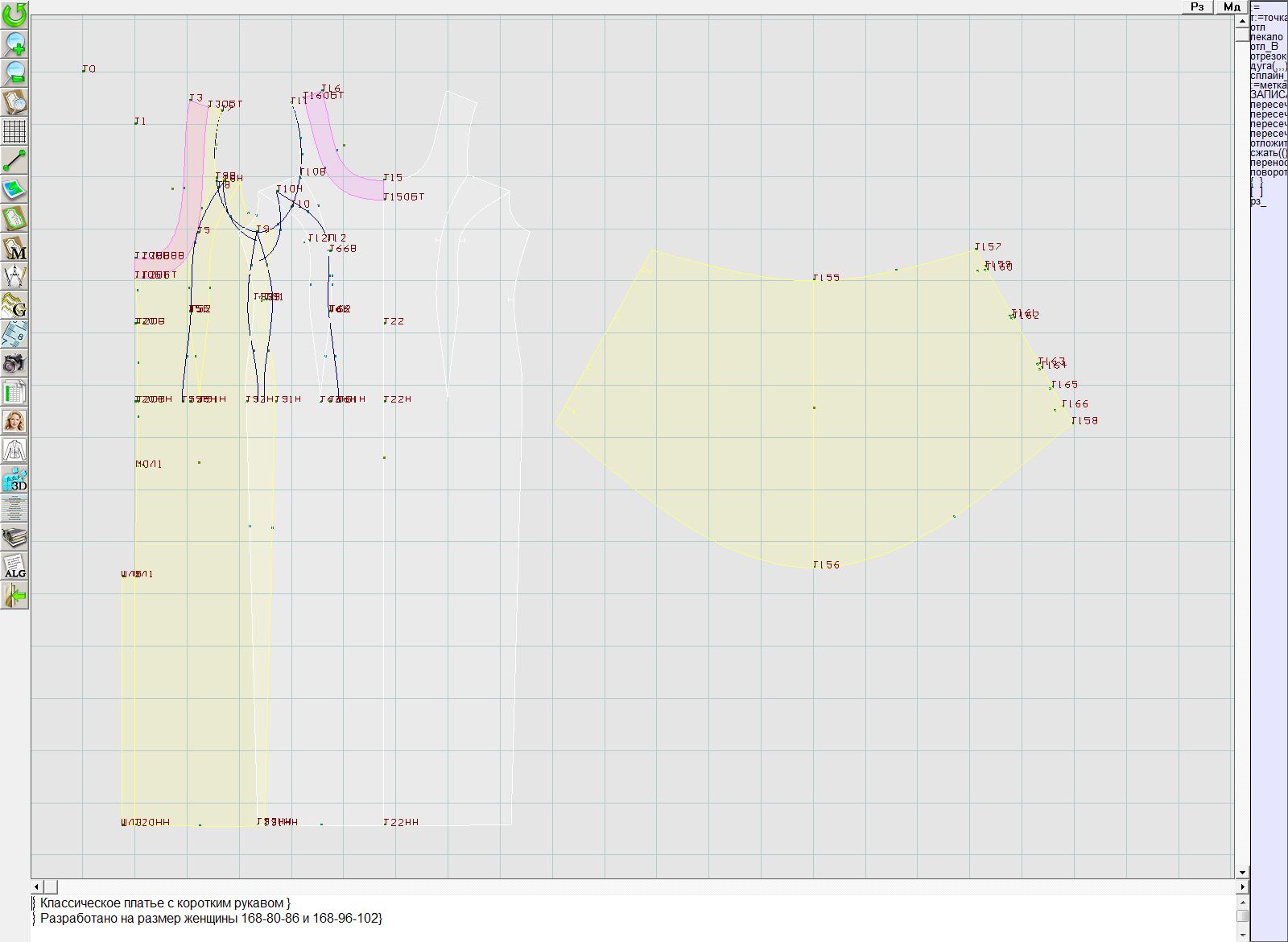Screen dimensions: 1288x942
Task: Open the ALG algorithm document icon
Action: [x=14, y=566]
